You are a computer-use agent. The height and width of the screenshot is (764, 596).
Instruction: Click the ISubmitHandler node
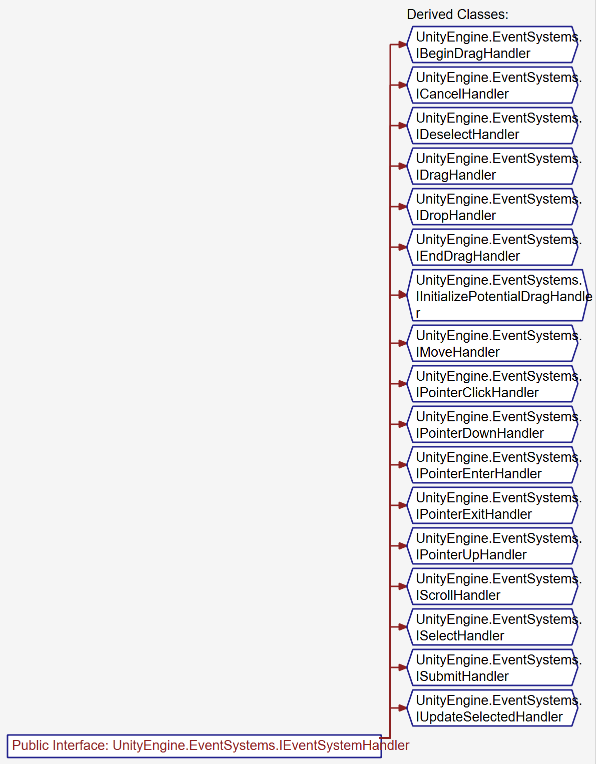click(x=493, y=667)
